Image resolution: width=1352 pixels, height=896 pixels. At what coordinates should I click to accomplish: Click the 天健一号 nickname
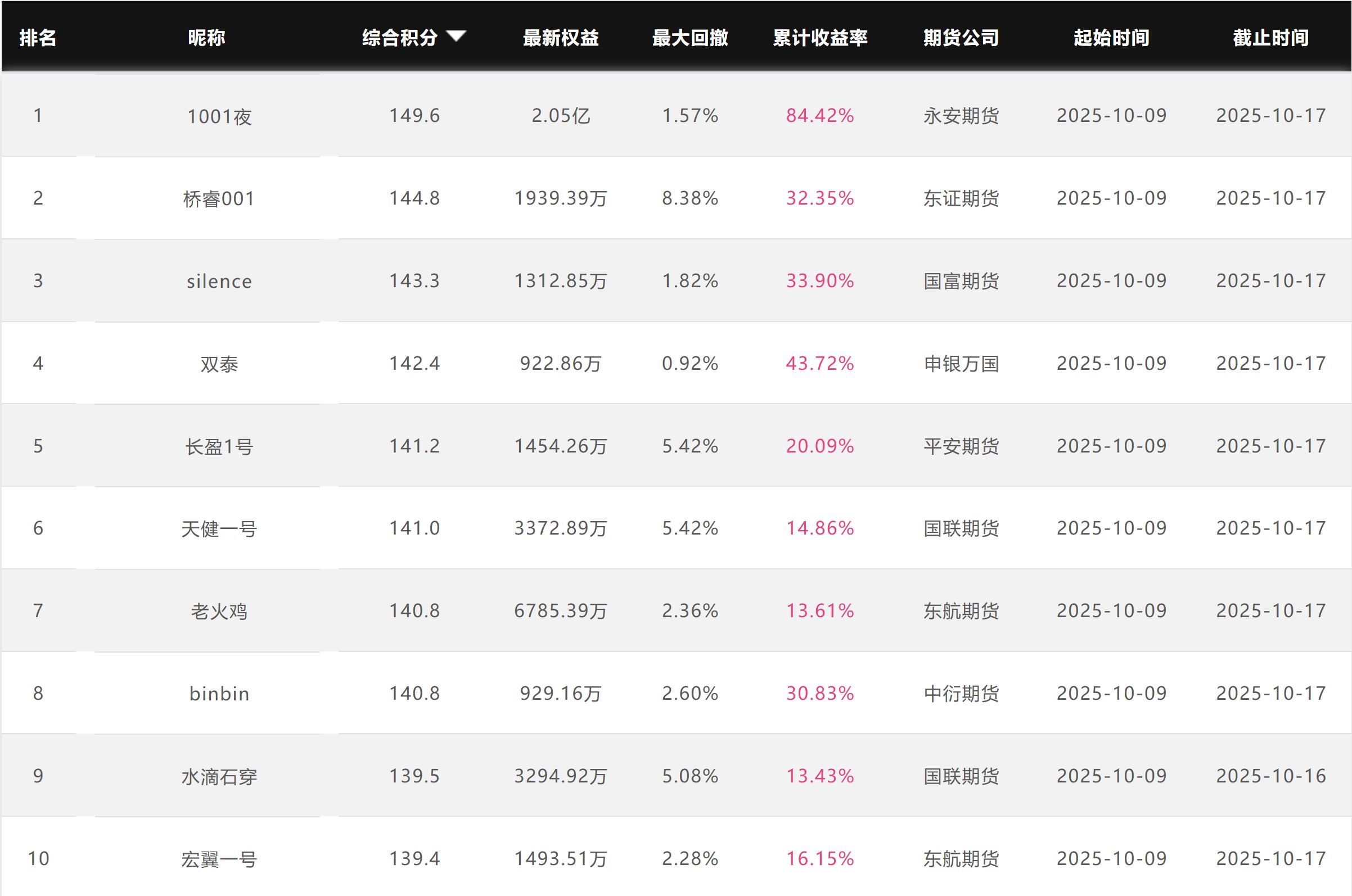[219, 528]
